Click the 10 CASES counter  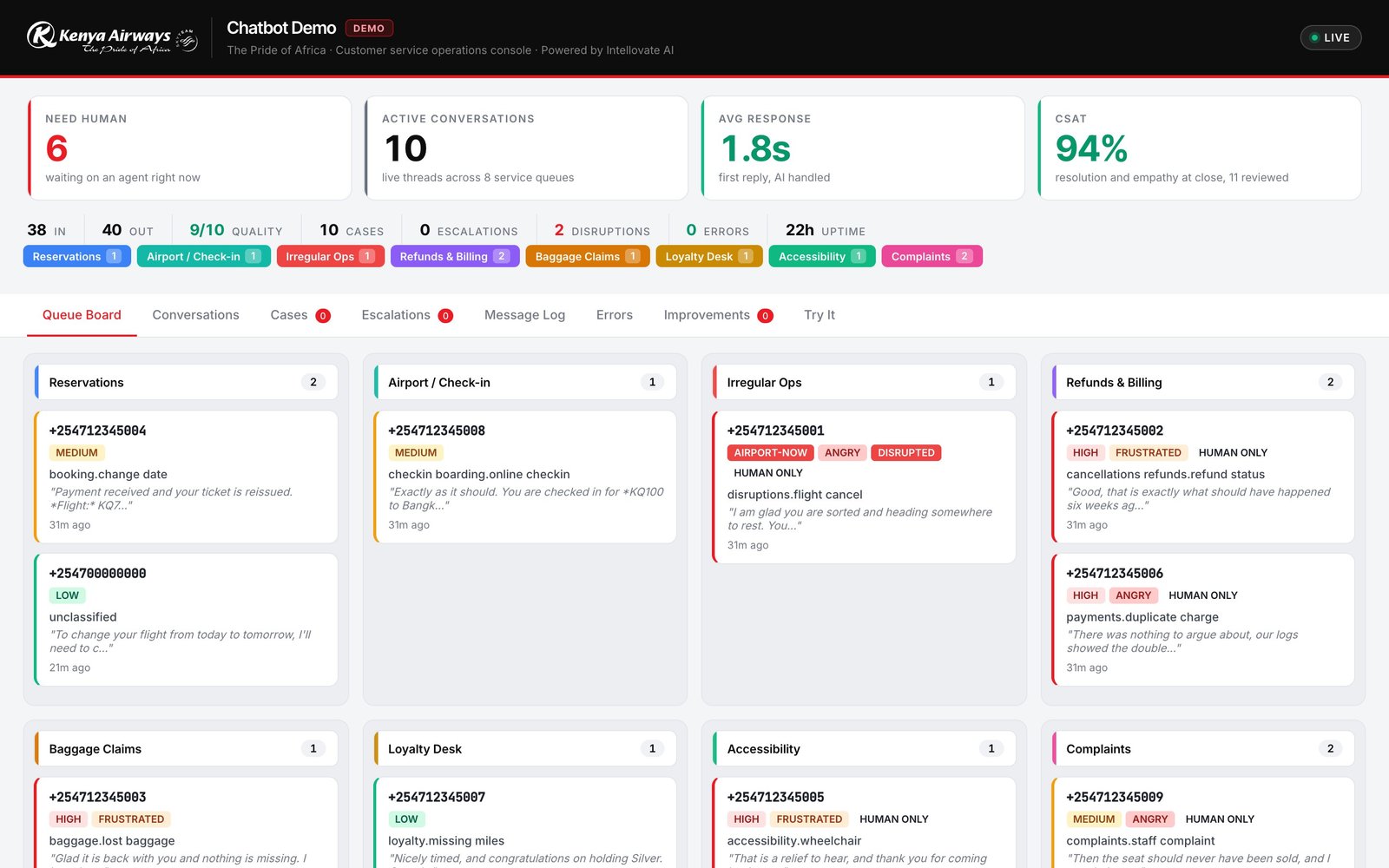pos(352,230)
